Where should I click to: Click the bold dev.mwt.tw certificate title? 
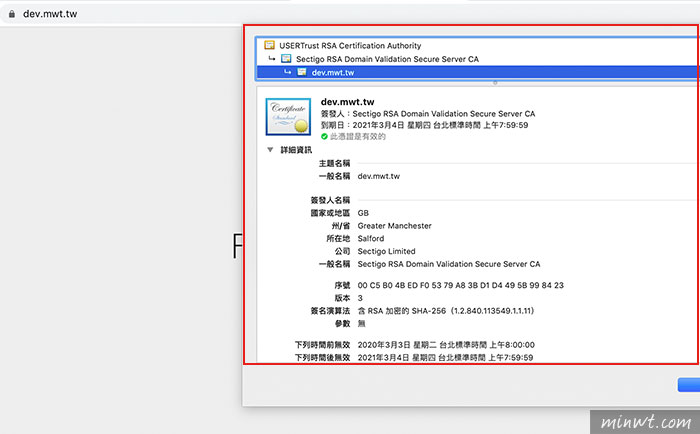coord(347,102)
